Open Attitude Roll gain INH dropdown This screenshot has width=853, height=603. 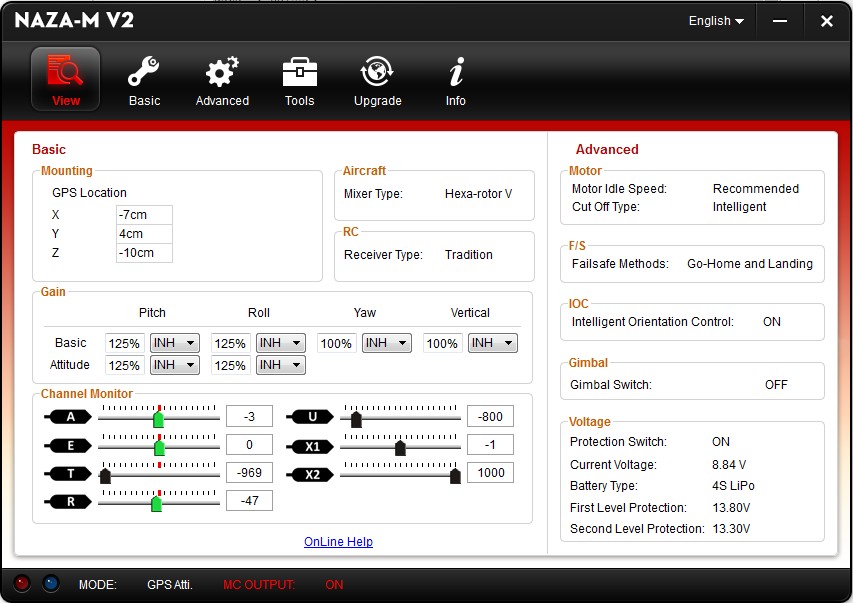click(280, 365)
